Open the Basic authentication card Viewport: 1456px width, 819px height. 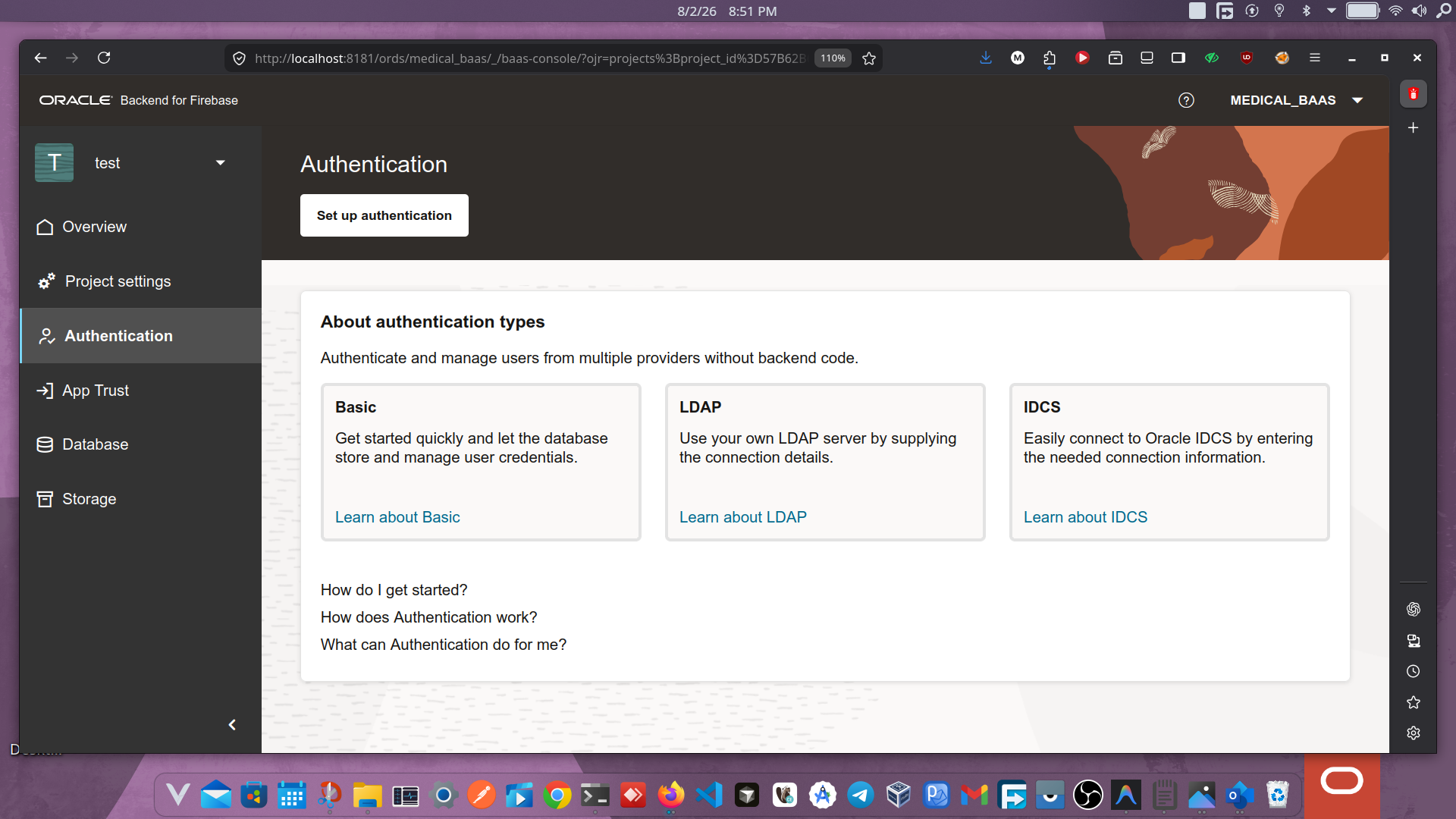(x=481, y=462)
